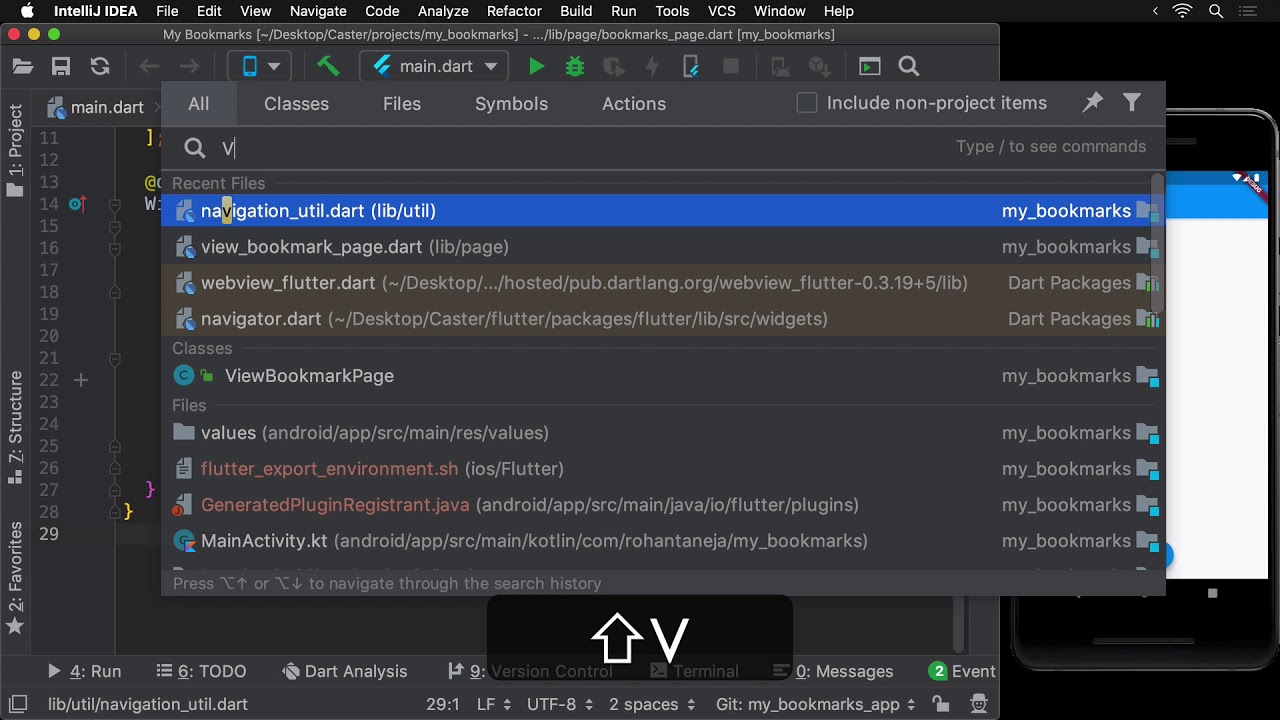This screenshot has width=1280, height=720.
Task: Switch to the Files search tab
Action: coord(402,104)
